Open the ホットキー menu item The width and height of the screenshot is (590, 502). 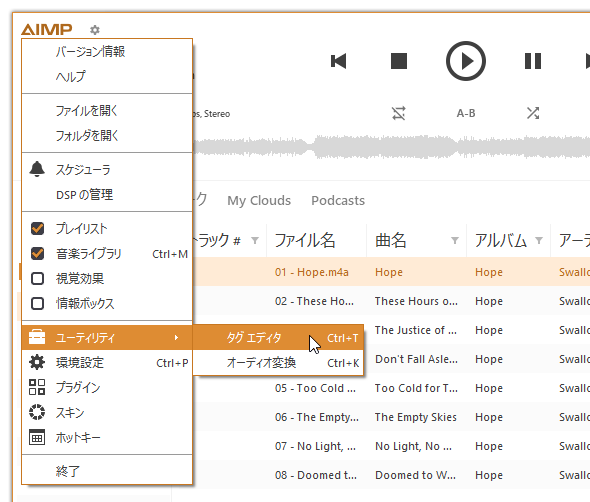click(107, 438)
